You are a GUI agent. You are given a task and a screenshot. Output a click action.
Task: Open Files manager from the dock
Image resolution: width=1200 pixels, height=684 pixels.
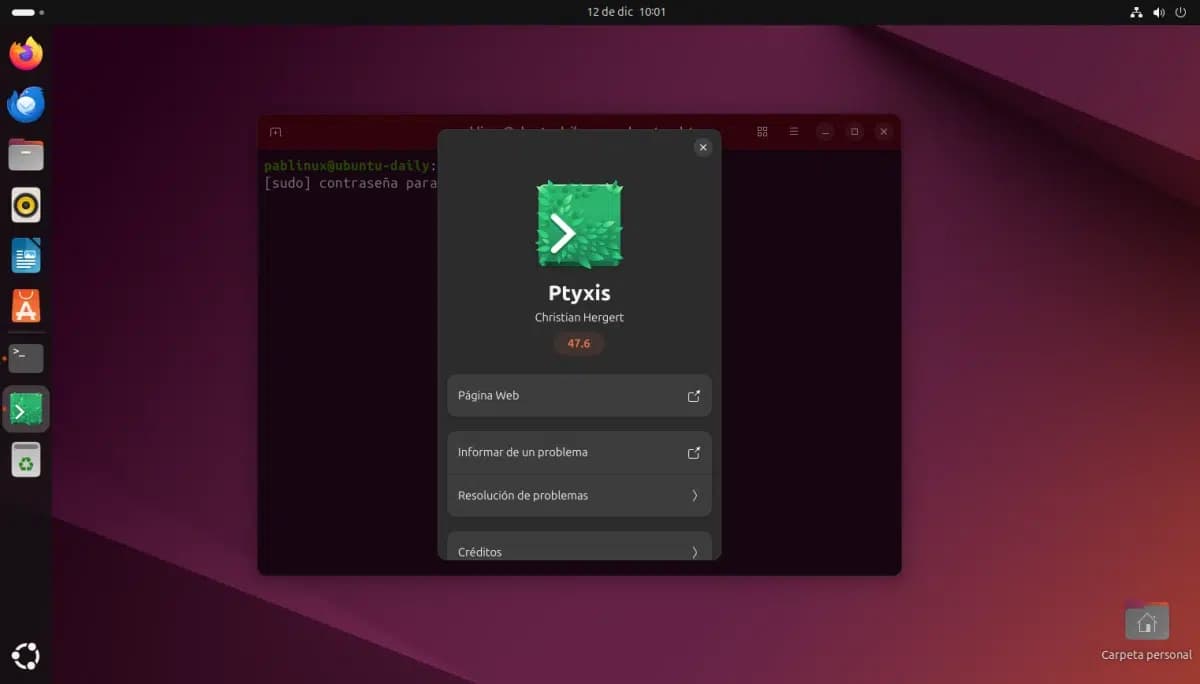tap(26, 154)
